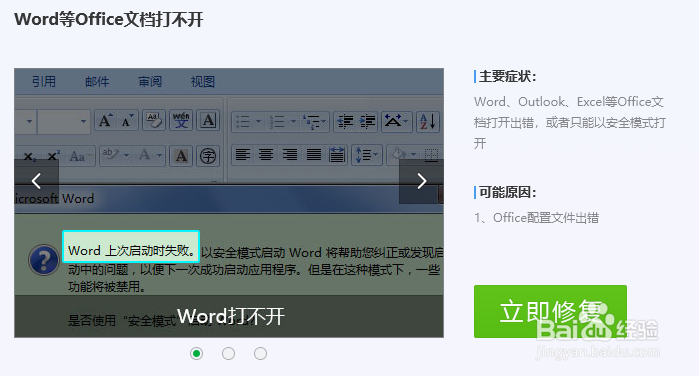Click the Align Right icon
Image resolution: width=699 pixels, height=376 pixels.
click(290, 155)
